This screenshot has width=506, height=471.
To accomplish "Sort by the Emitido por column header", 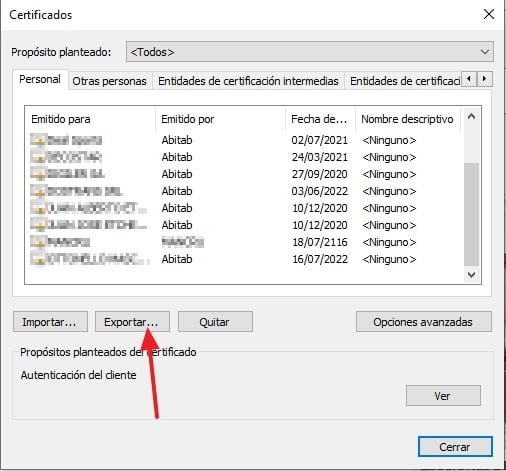I will click(220, 119).
